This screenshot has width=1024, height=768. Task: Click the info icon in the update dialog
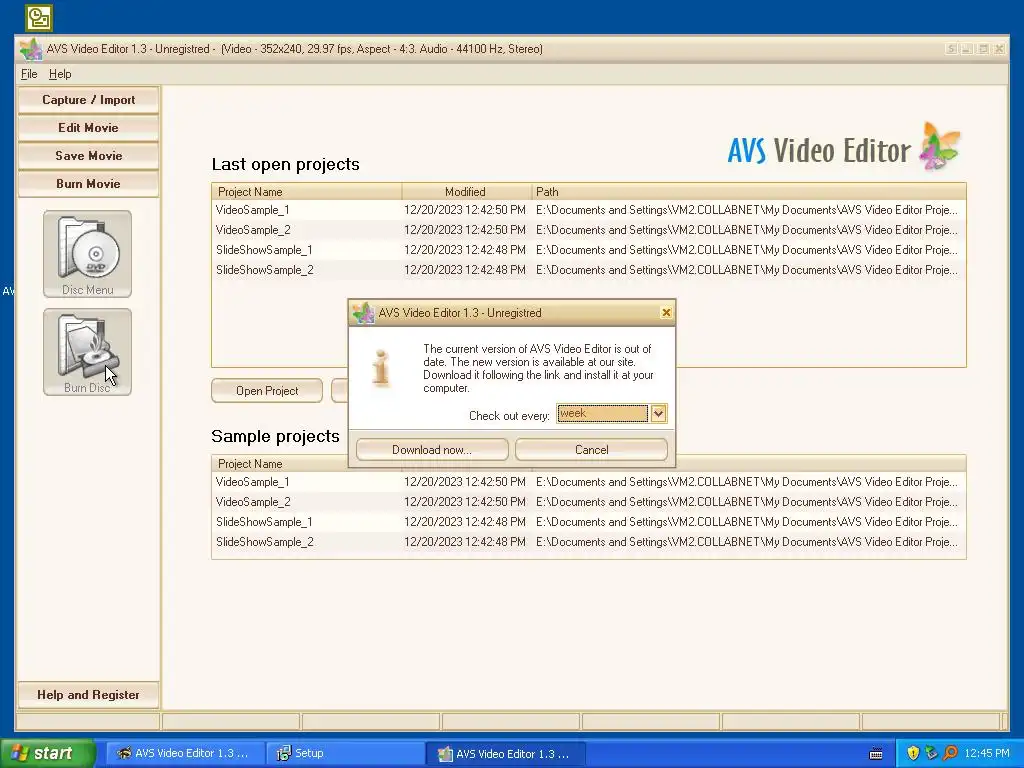pos(381,368)
